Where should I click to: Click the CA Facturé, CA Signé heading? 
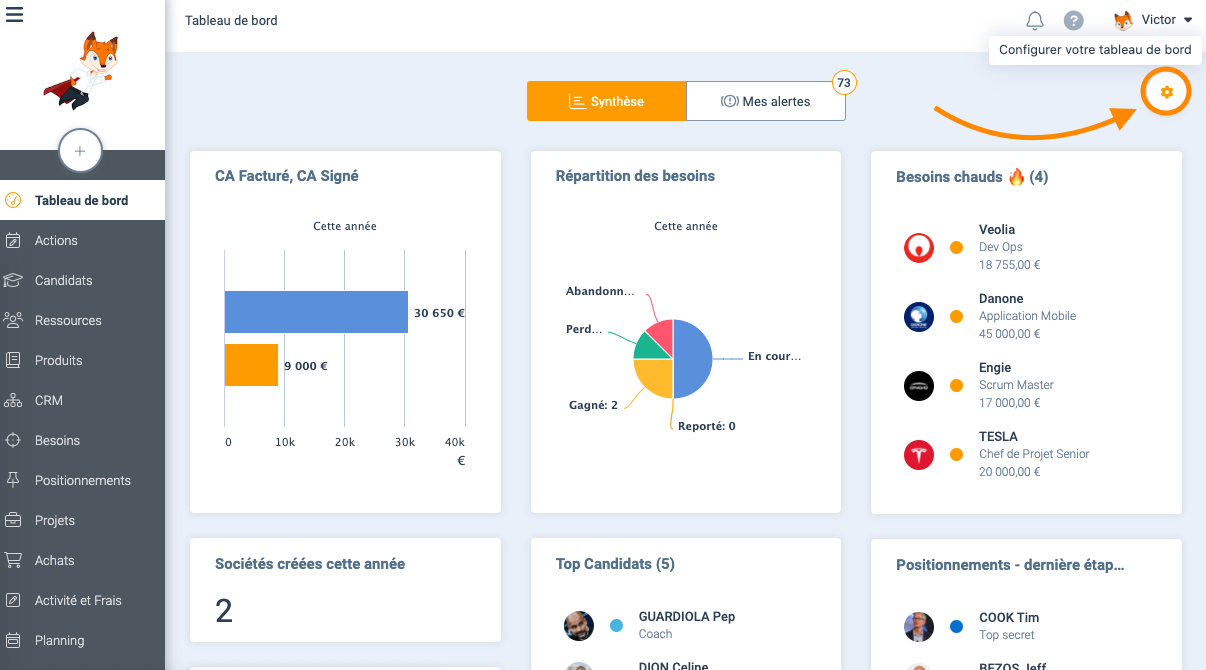pos(287,176)
